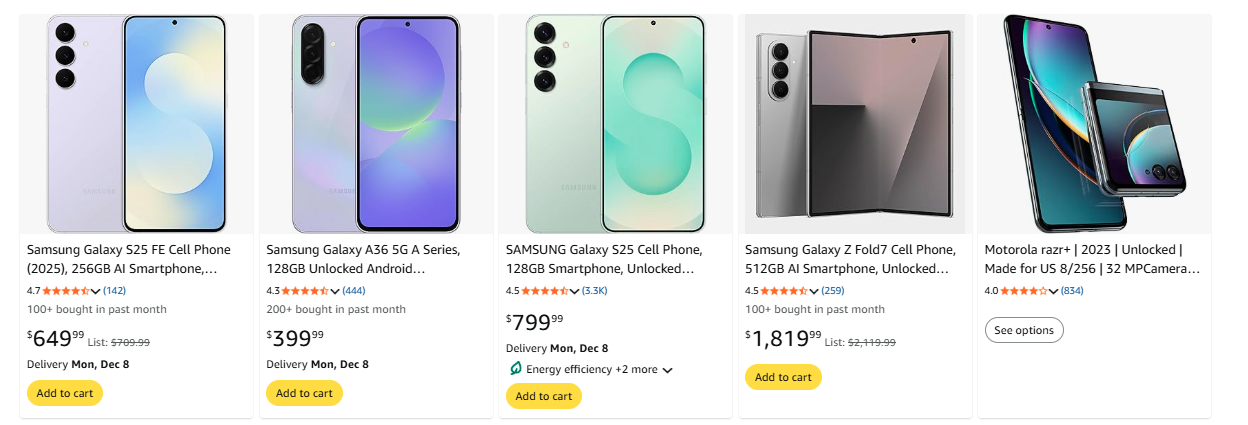Expand rating chevron for Galaxy S25 FE
This screenshot has height=425, width=1248.
coord(96,292)
